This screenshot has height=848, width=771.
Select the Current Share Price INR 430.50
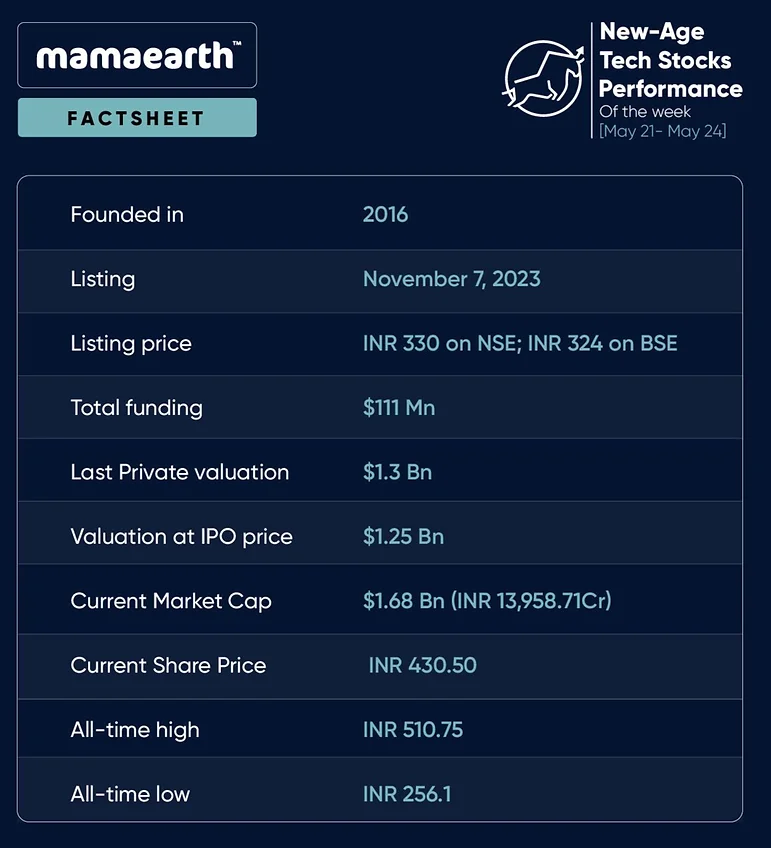click(422, 665)
